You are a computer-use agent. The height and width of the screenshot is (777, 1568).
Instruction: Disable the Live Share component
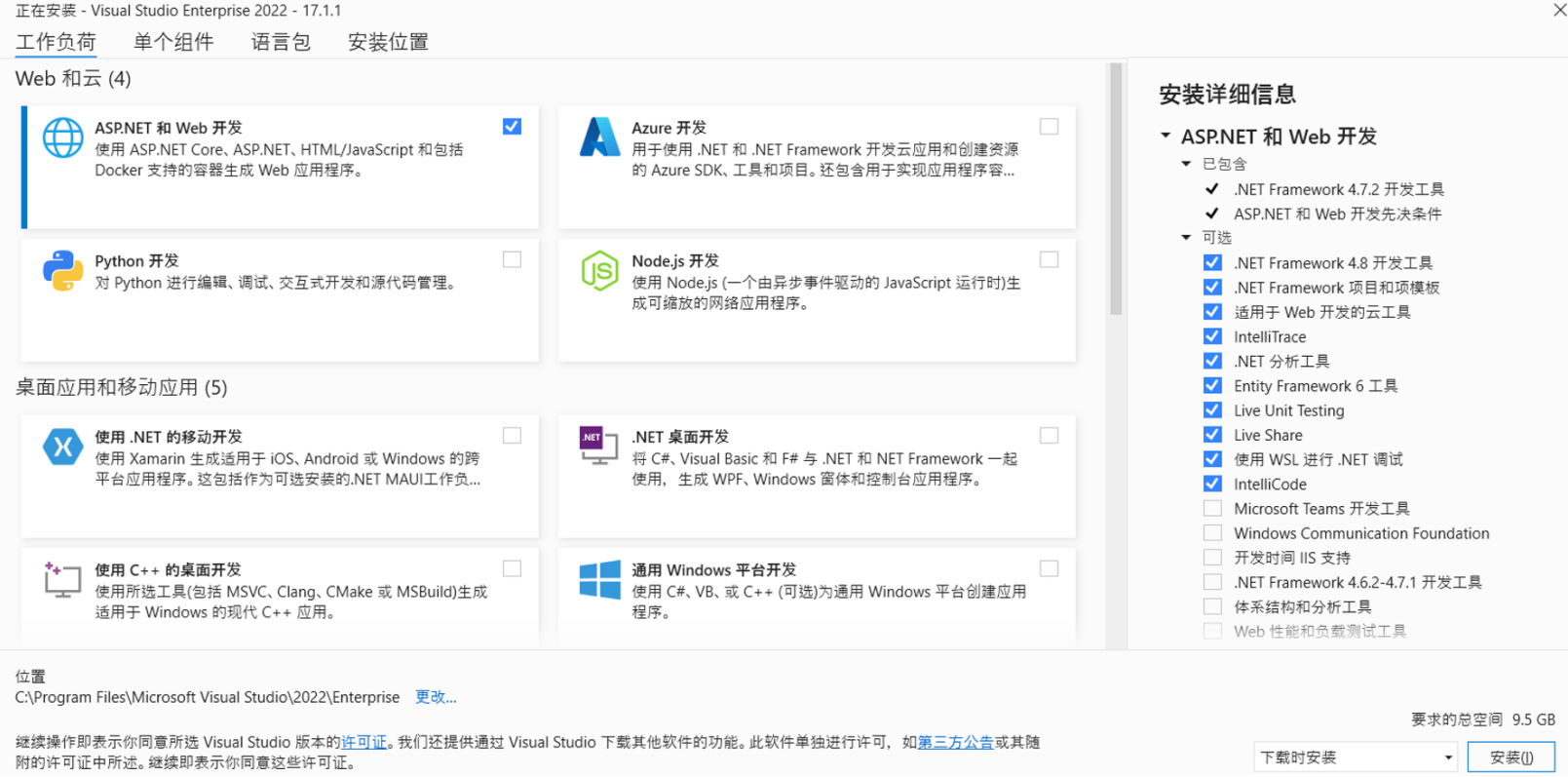tap(1212, 434)
